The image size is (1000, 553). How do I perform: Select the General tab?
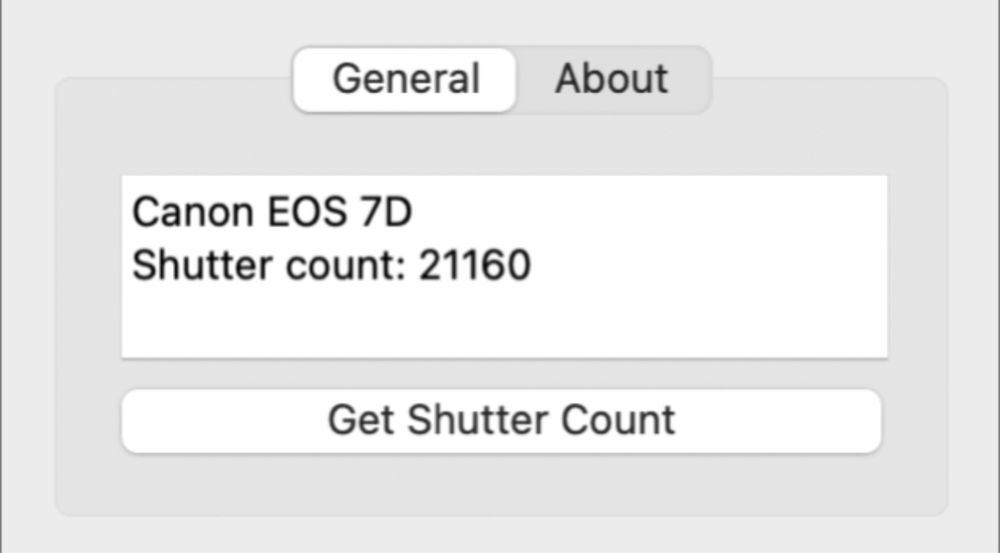point(406,79)
